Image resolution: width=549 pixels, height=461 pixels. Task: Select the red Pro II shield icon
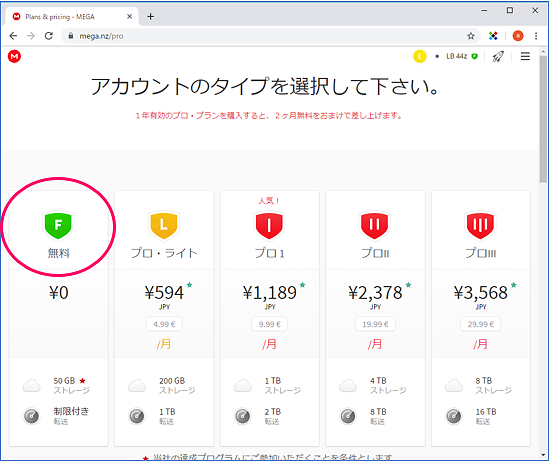coord(375,225)
